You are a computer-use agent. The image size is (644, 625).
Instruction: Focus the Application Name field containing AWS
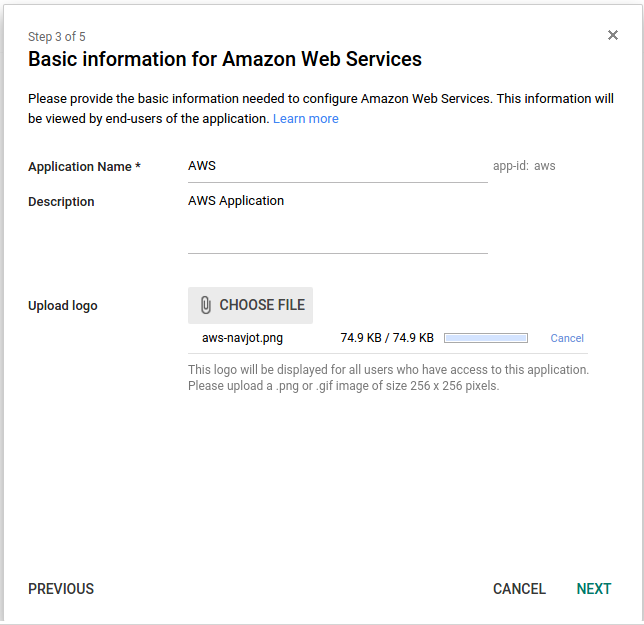pyautogui.click(x=338, y=167)
